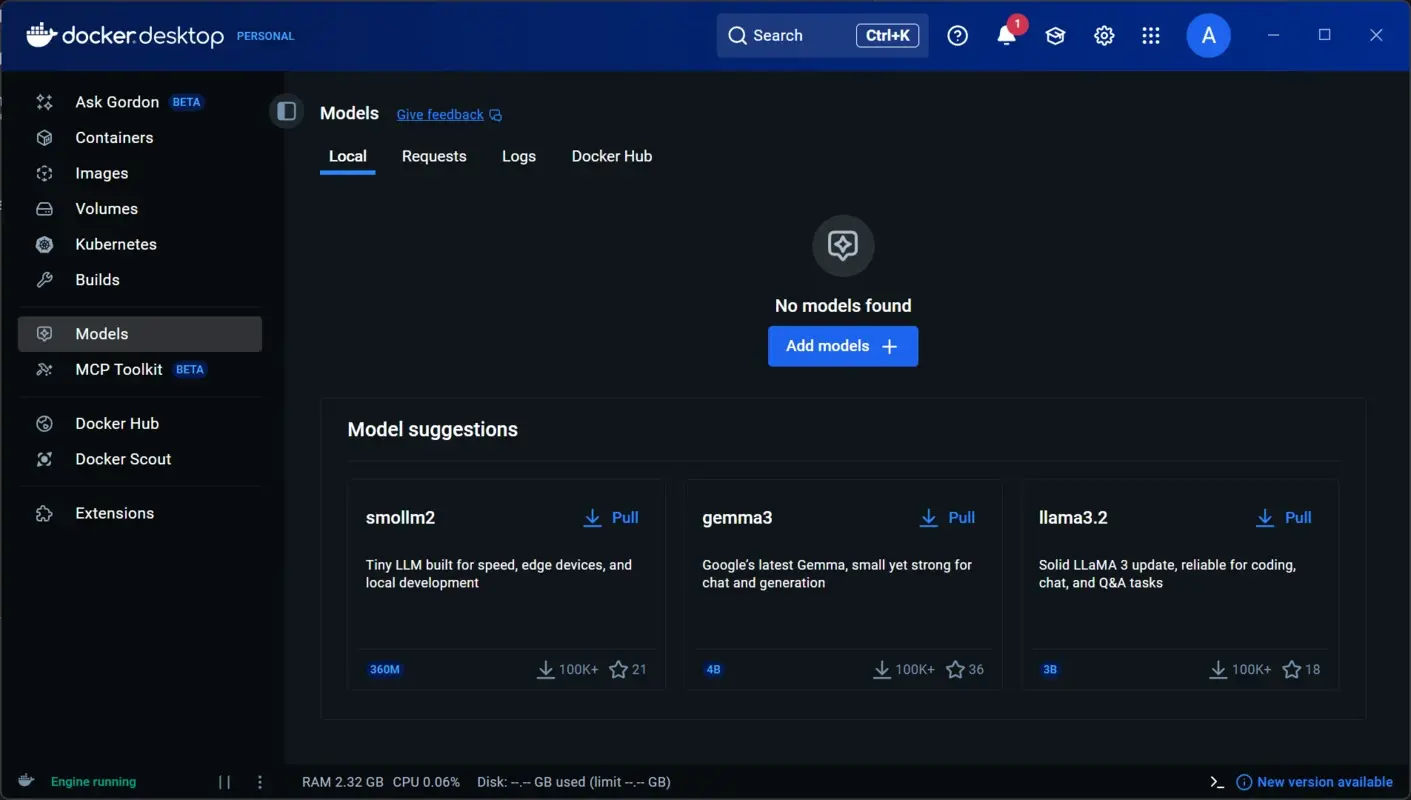Viewport: 1411px width, 800px height.
Task: Launch Docker Scout from the sidebar
Action: [x=122, y=458]
